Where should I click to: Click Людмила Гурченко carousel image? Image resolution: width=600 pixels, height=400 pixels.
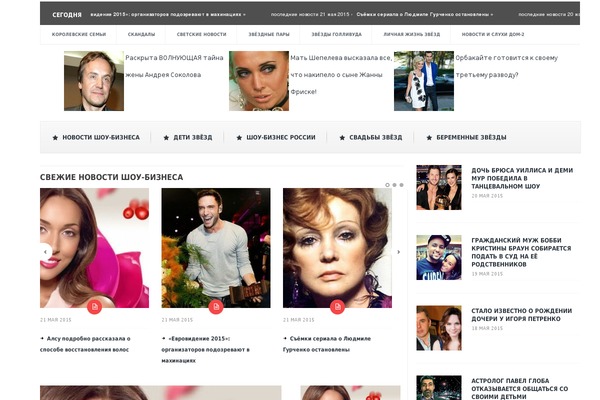(337, 248)
